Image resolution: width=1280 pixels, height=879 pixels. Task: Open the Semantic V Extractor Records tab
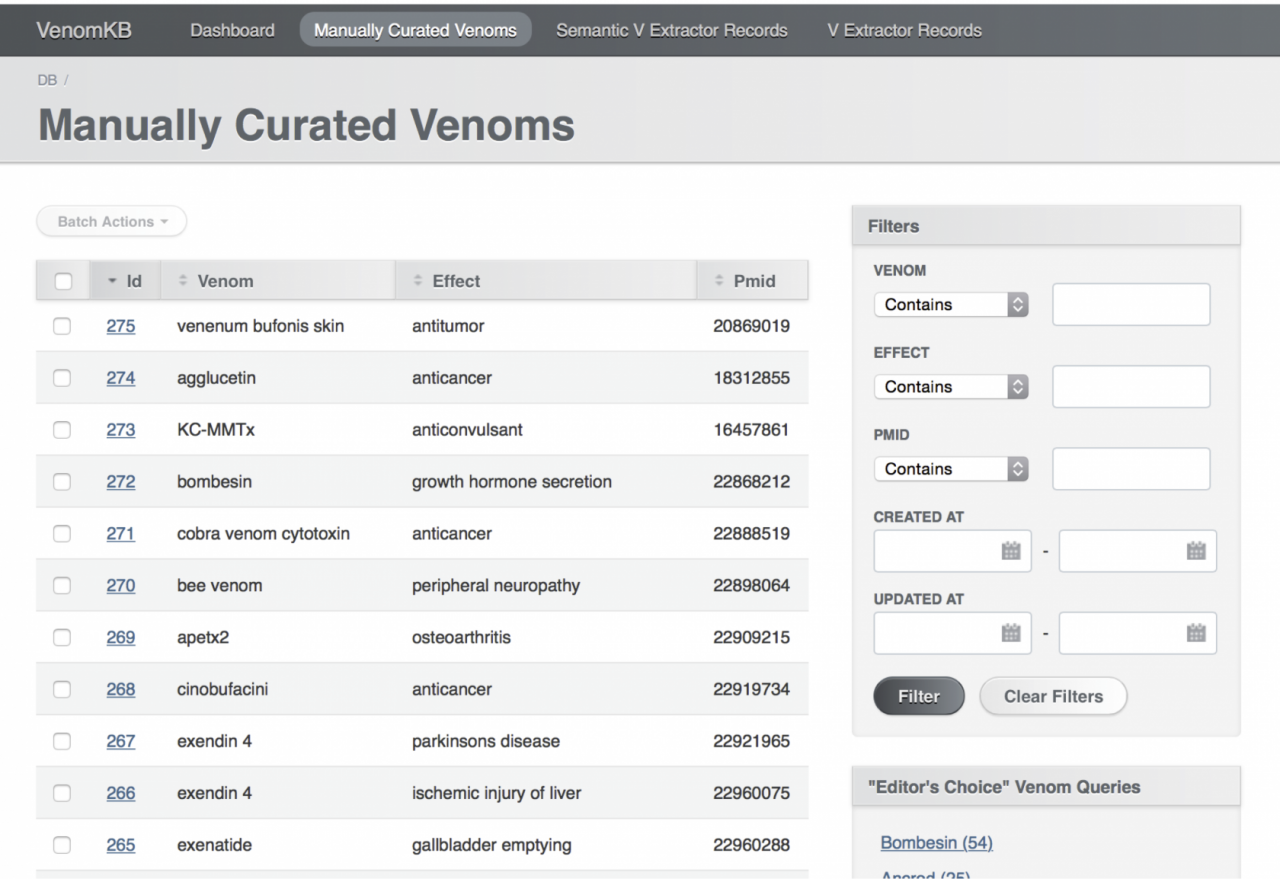[x=671, y=30]
